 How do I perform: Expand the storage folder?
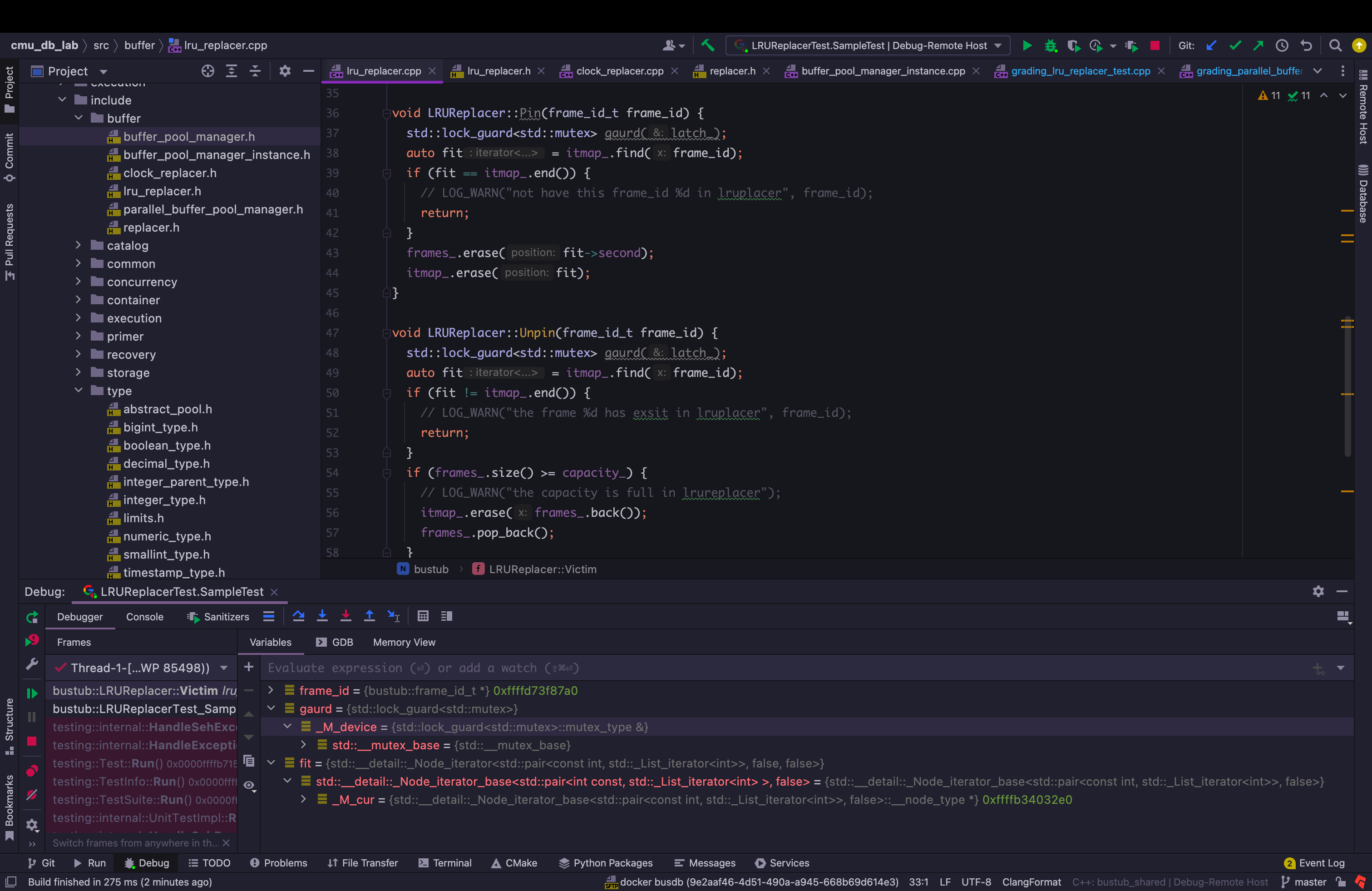[x=79, y=372]
